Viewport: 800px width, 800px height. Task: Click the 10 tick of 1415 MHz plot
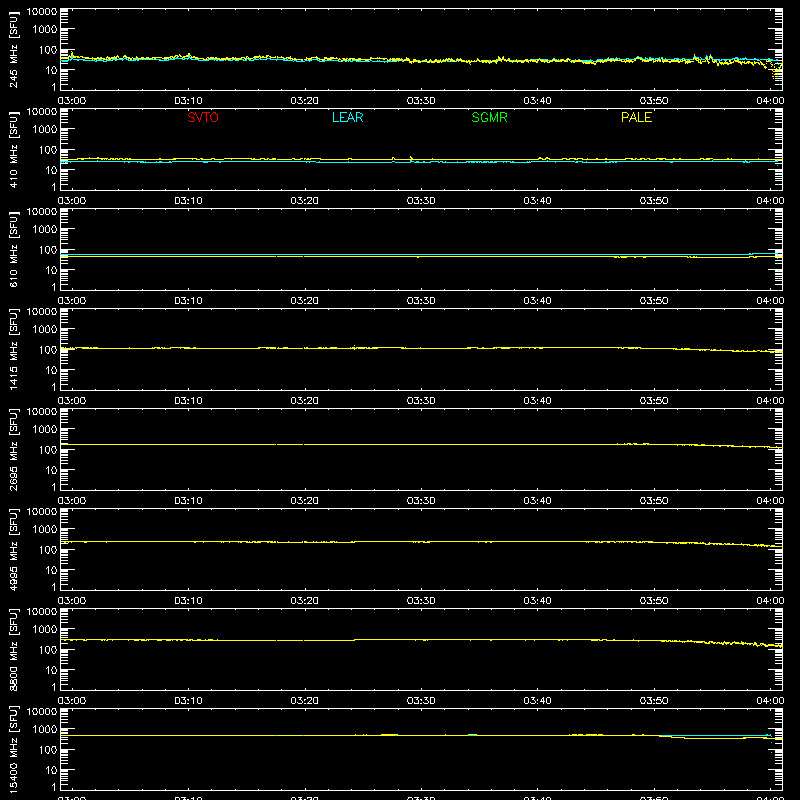click(51, 370)
